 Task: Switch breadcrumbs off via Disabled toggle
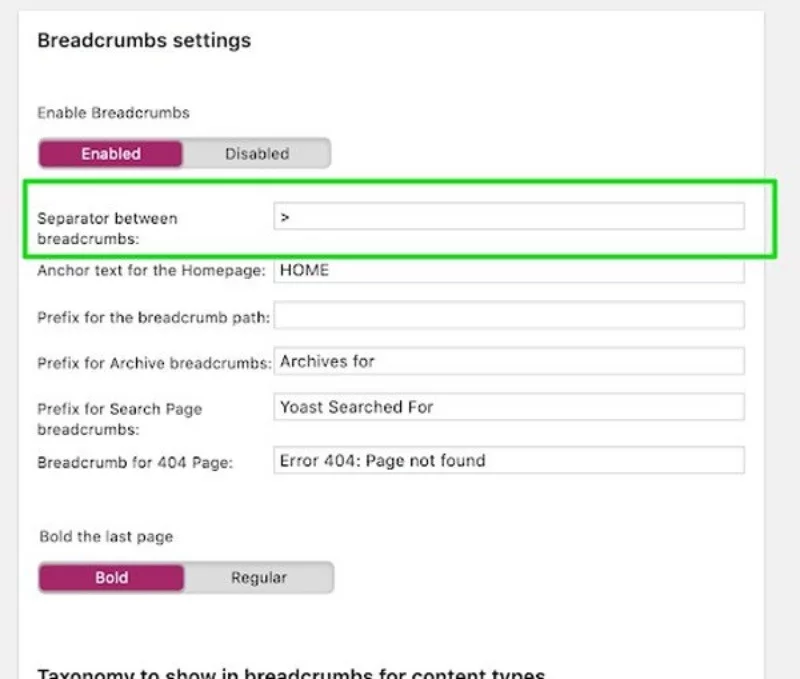256,153
